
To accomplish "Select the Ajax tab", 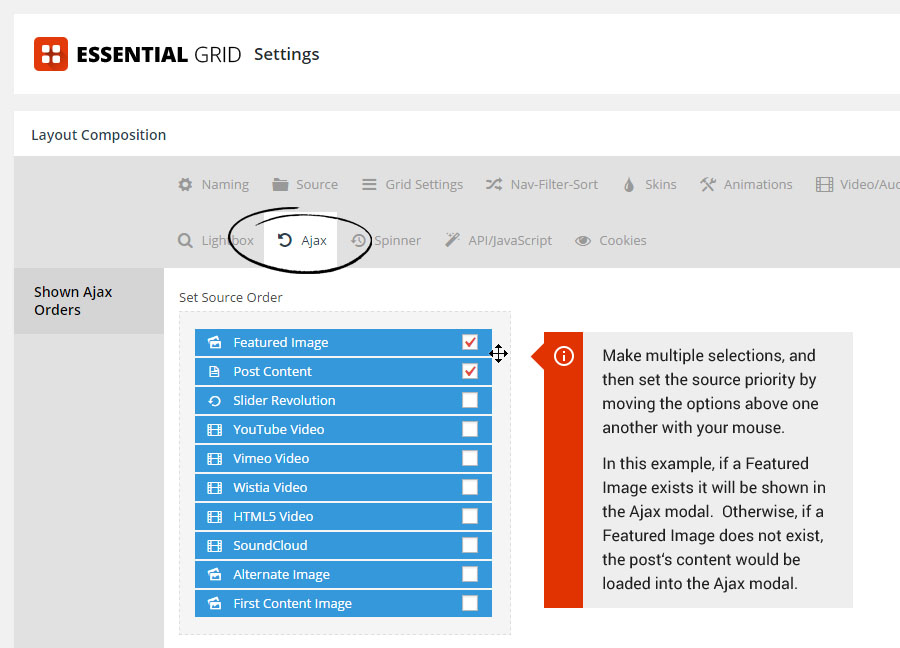I will pyautogui.click(x=301, y=240).
